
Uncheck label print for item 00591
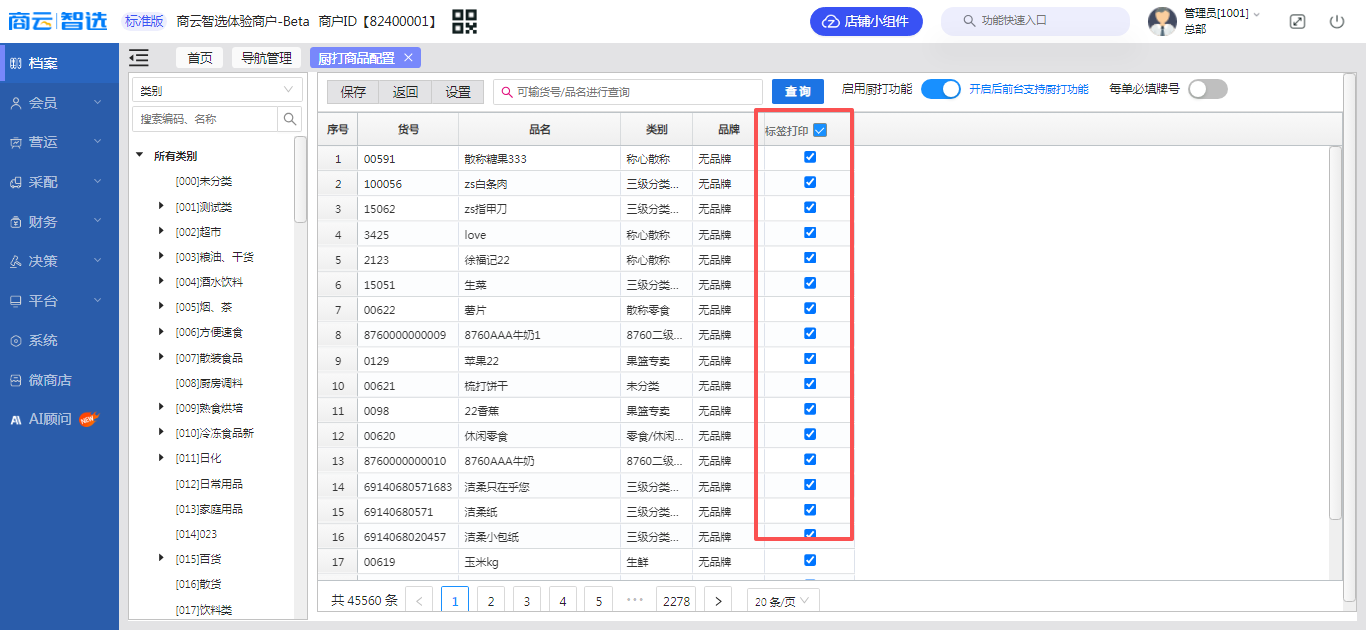pyautogui.click(x=810, y=157)
